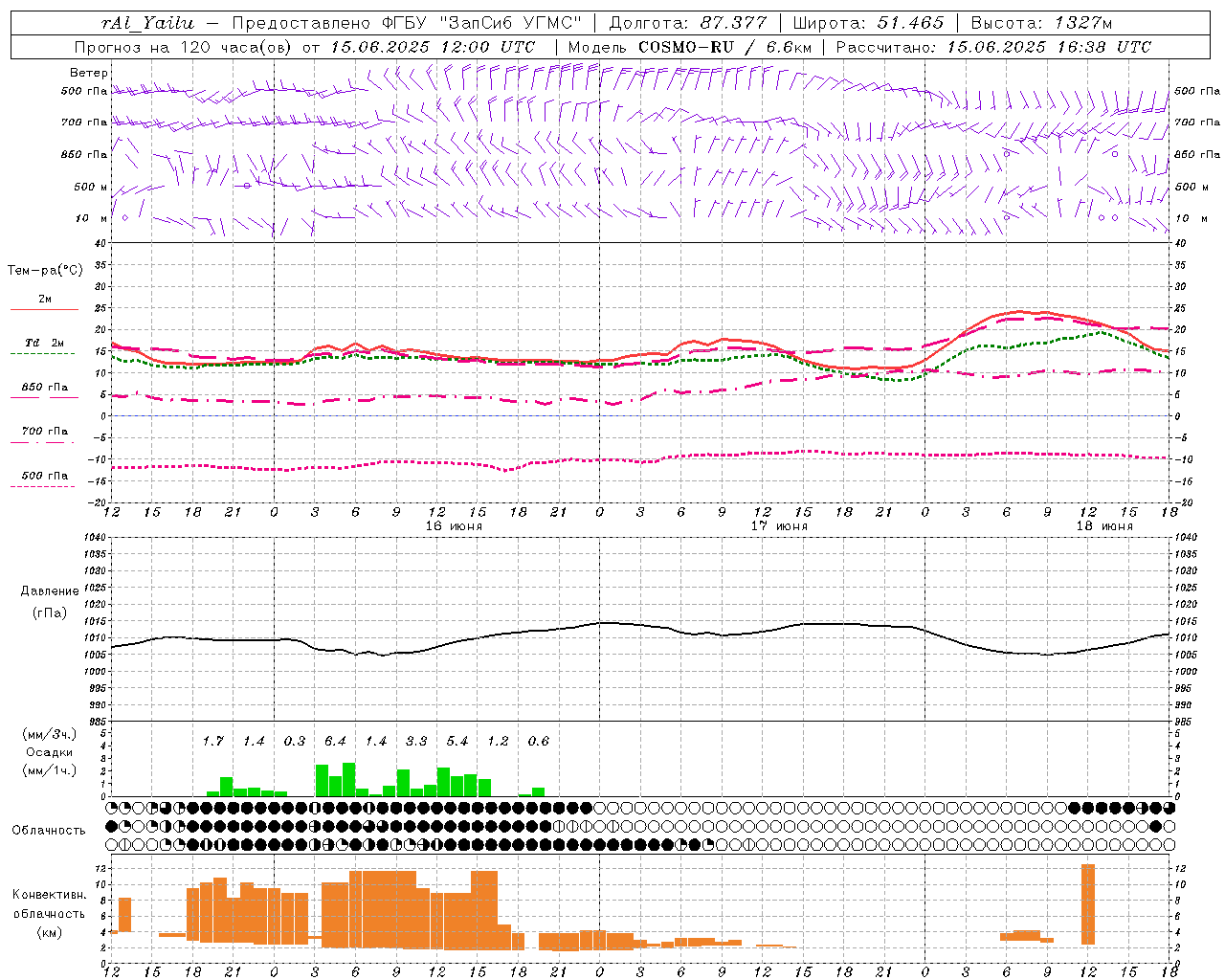
Task: Click the Прогноз на 120 часа(ов) forecast text
Action: 185,47
